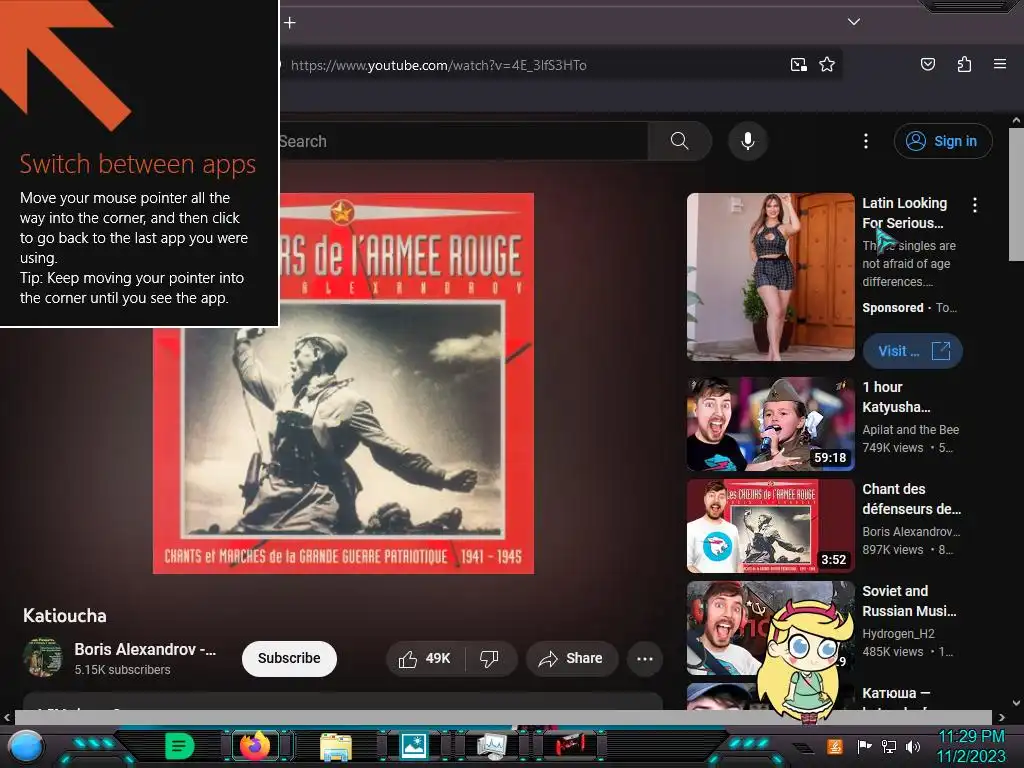
Task: Click the Sign in button
Action: click(x=943, y=141)
